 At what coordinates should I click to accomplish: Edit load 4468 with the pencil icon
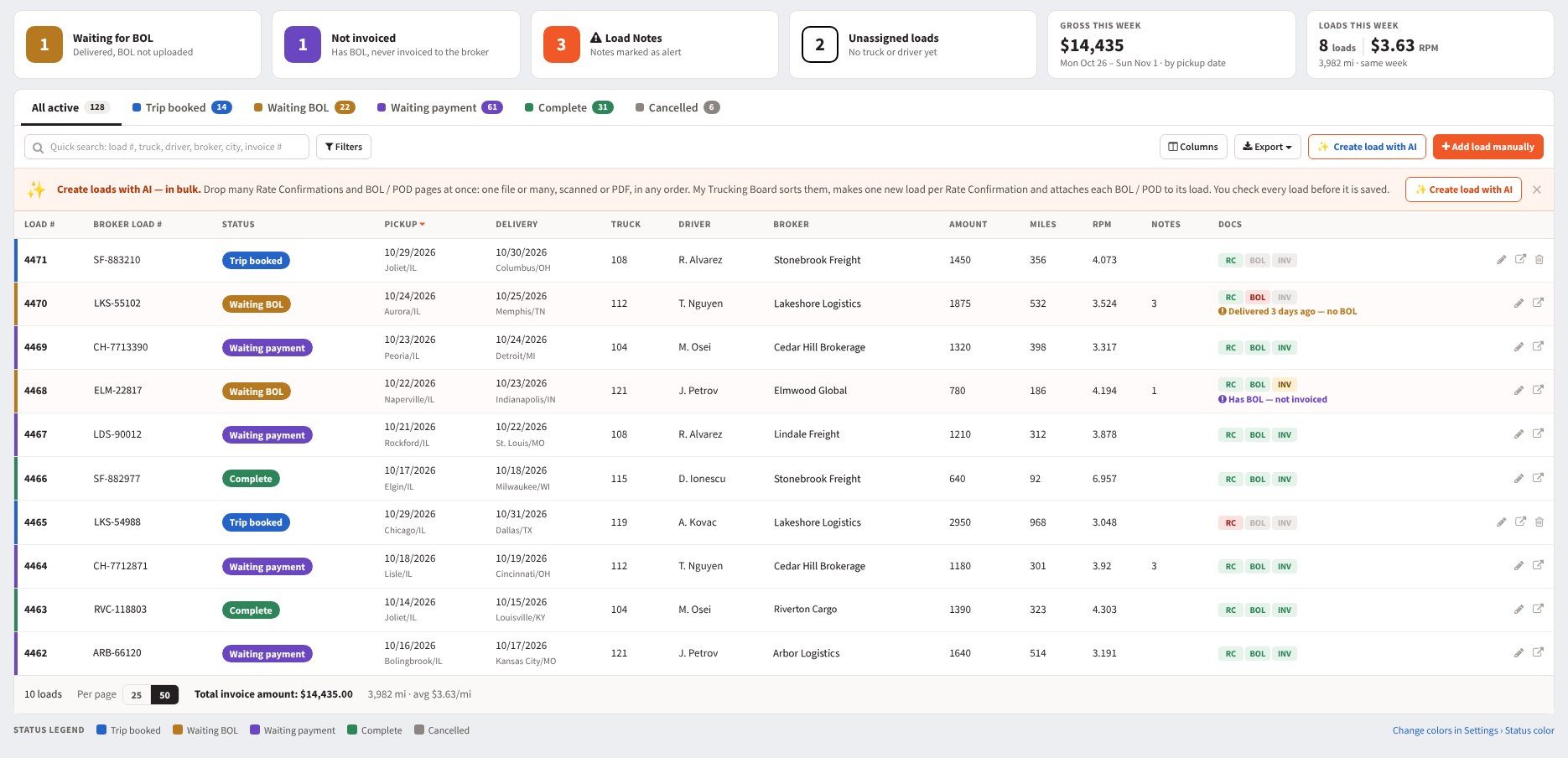click(x=1519, y=391)
